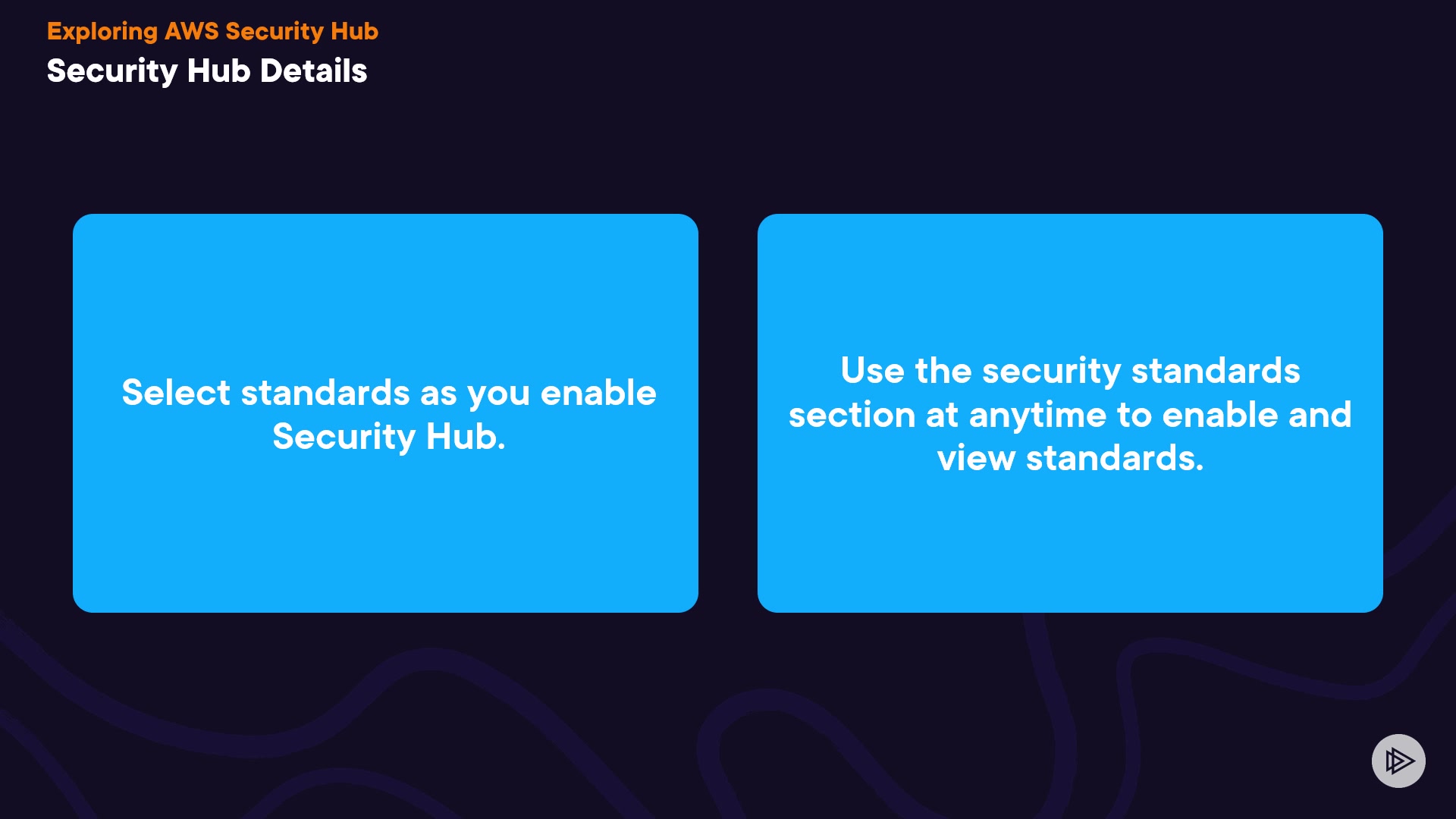Image resolution: width=1456 pixels, height=819 pixels.
Task: Click the word 'Select' in the left card
Action: (x=176, y=393)
